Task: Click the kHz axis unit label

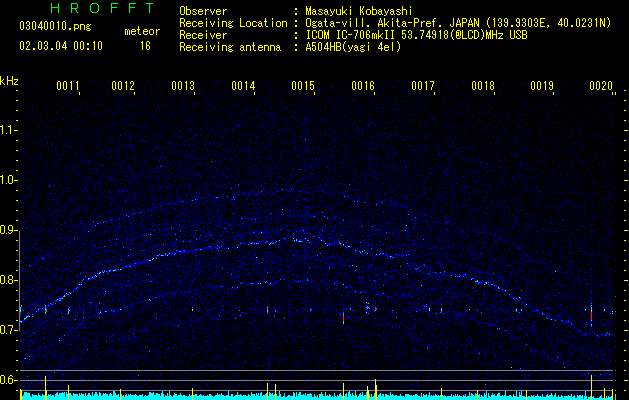Action: click(9, 81)
